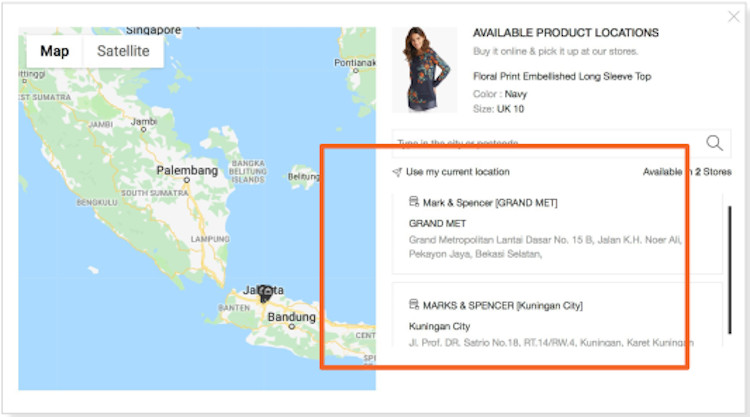This screenshot has width=750, height=417.
Task: Click the Jakarta store map marker
Action: pyautogui.click(x=265, y=294)
